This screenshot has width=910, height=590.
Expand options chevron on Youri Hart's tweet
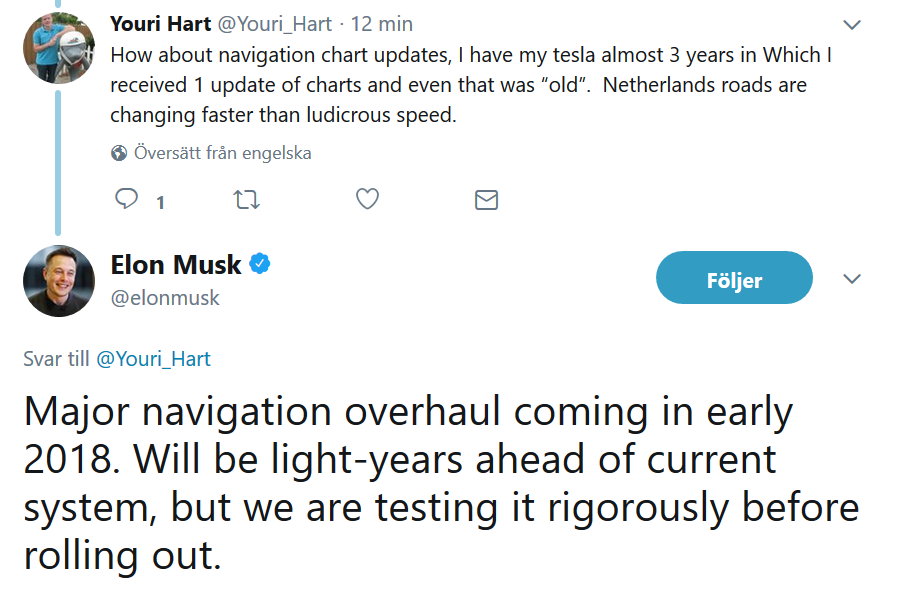(851, 25)
